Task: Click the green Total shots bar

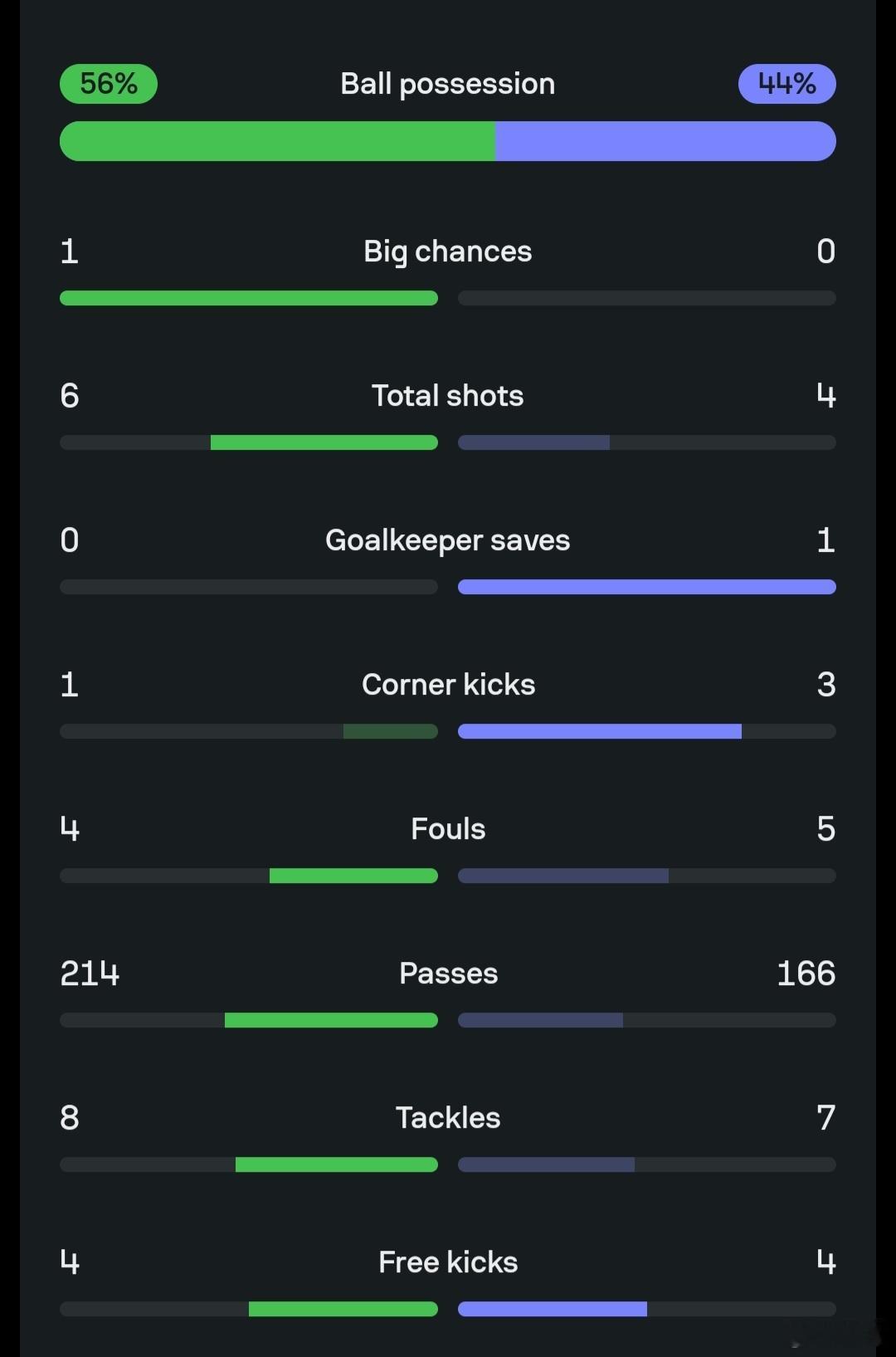Action: (x=324, y=442)
